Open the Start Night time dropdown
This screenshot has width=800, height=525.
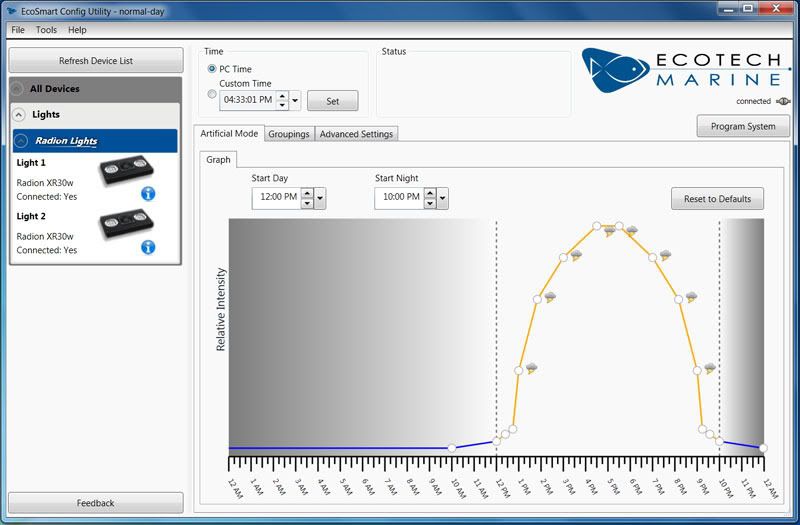click(443, 198)
